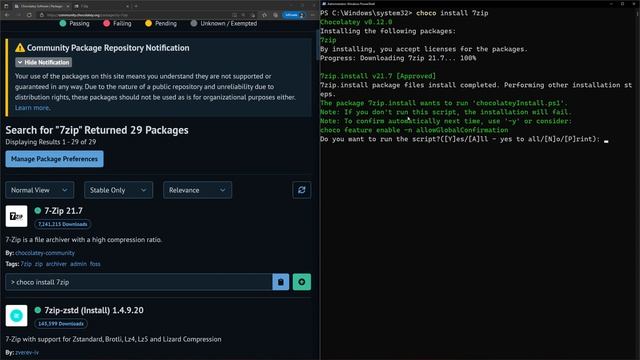Click "Chocolatey v0.12.0" line in PowerShell
640x360 pixels.
point(356,22)
